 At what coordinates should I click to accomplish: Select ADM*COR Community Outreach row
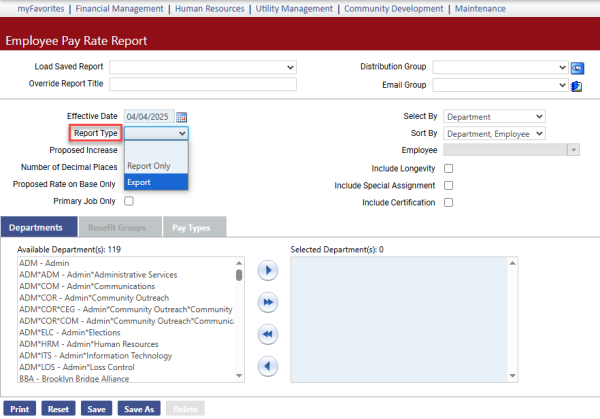[x=126, y=298]
